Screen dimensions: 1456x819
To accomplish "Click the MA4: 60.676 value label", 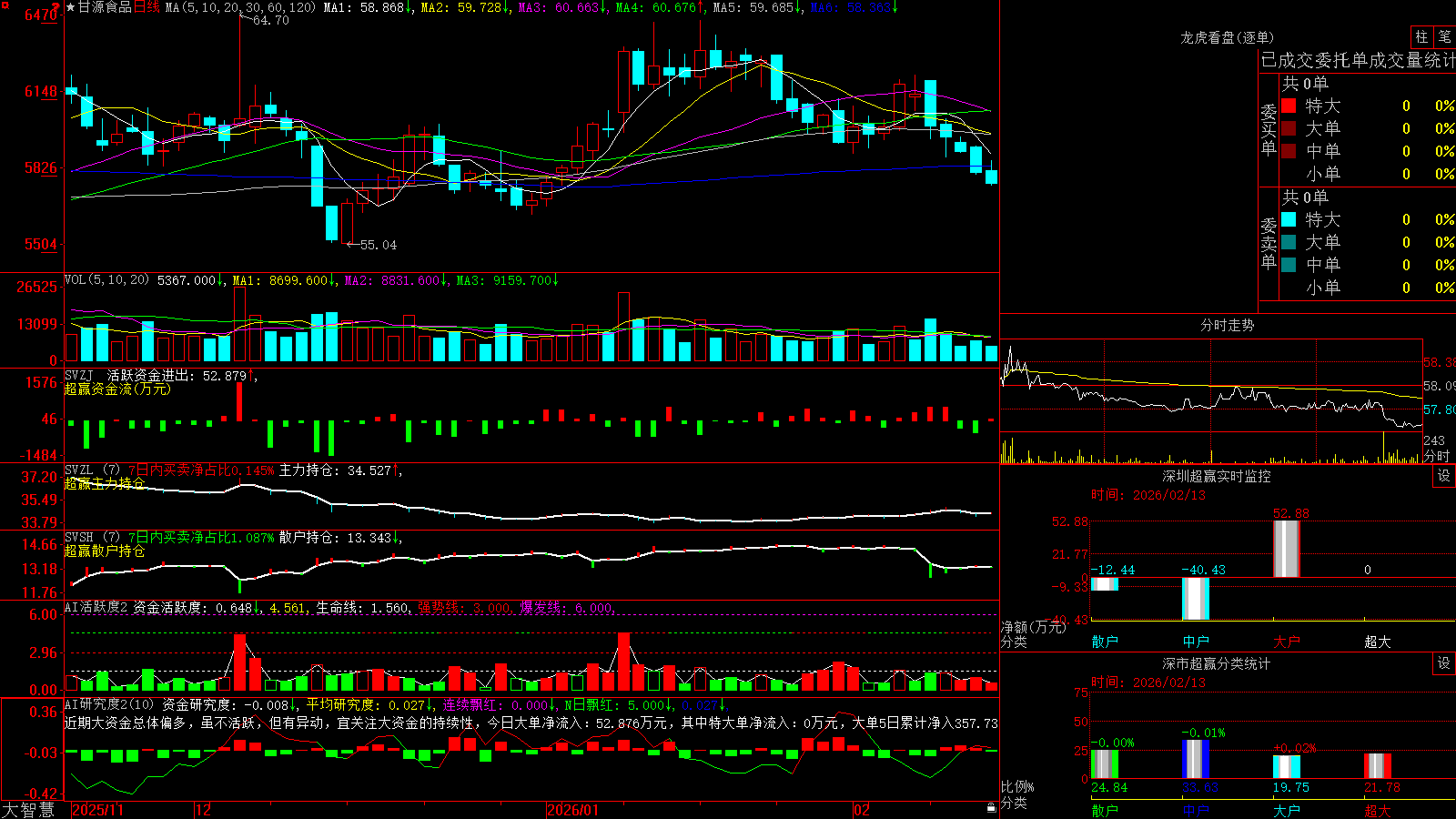I will pyautogui.click(x=660, y=7).
